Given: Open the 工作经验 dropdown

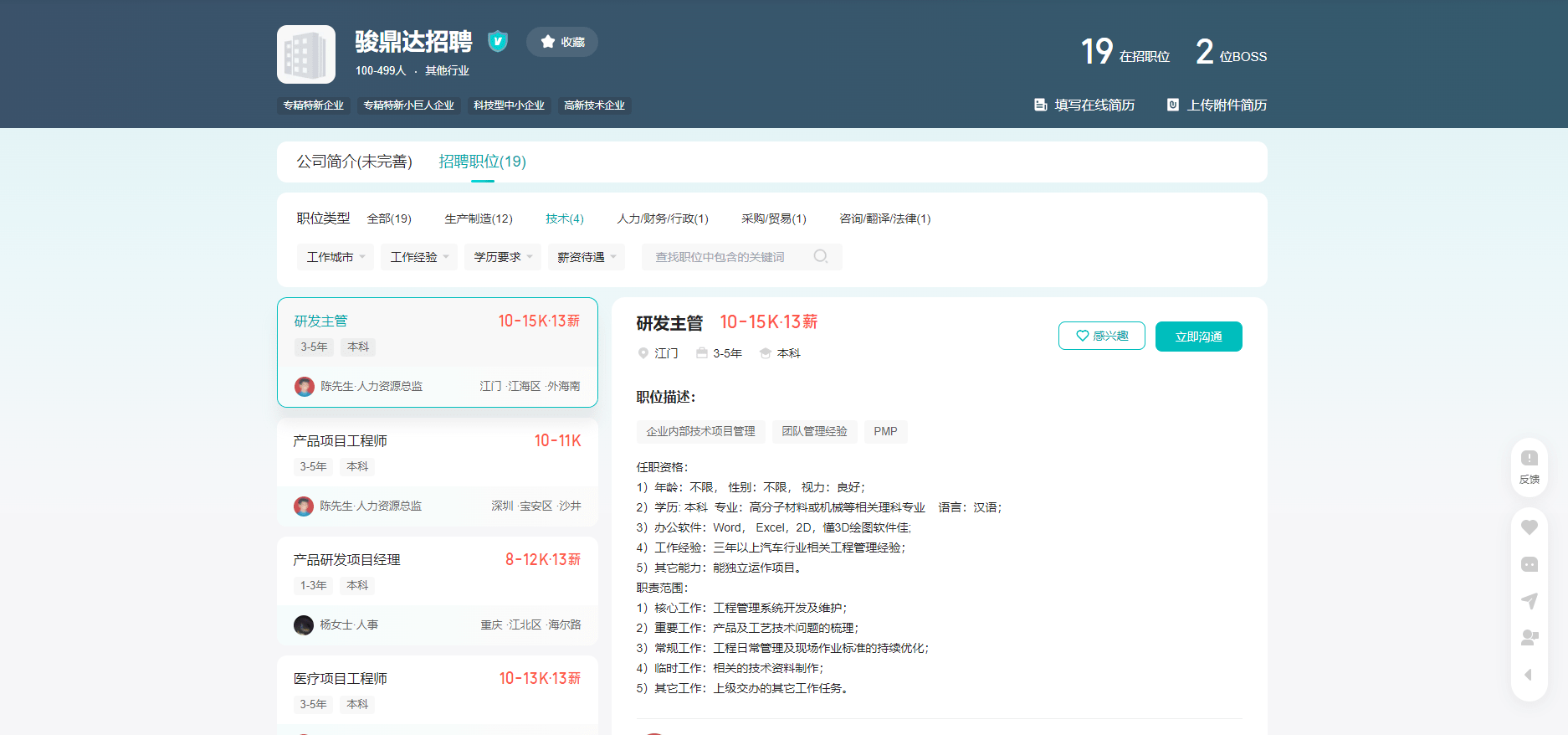Looking at the screenshot, I should pos(419,257).
